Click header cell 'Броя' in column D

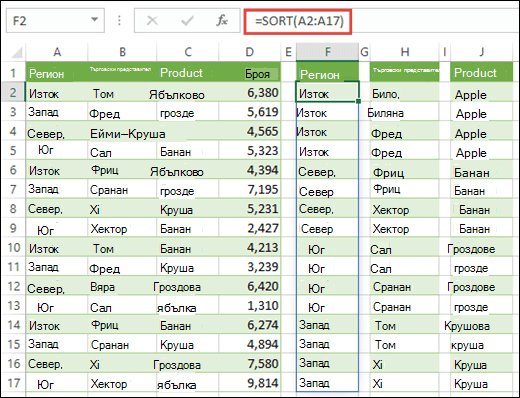pyautogui.click(x=249, y=72)
